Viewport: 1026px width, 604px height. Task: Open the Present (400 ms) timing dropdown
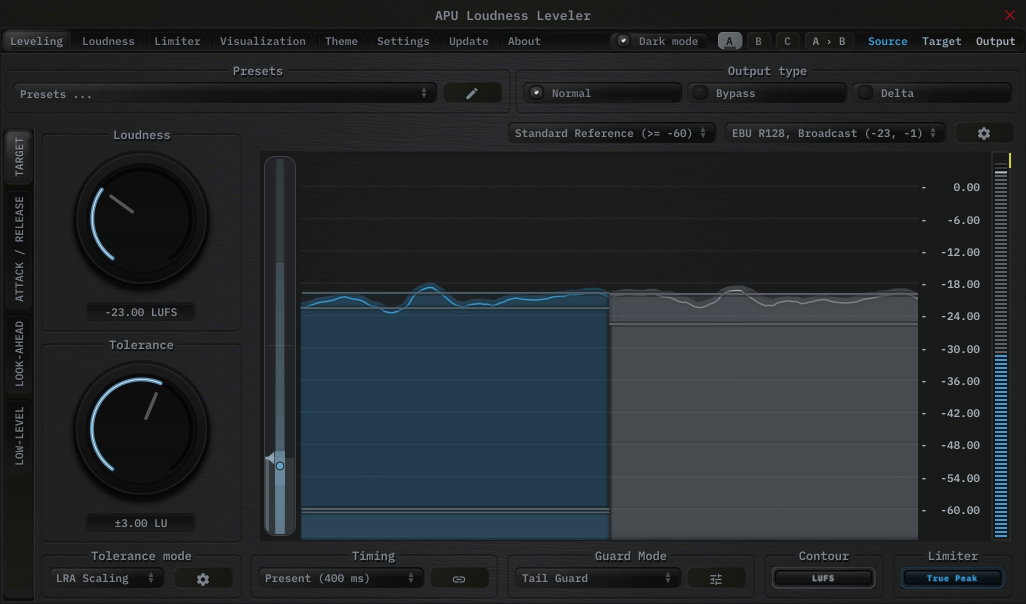(x=339, y=577)
